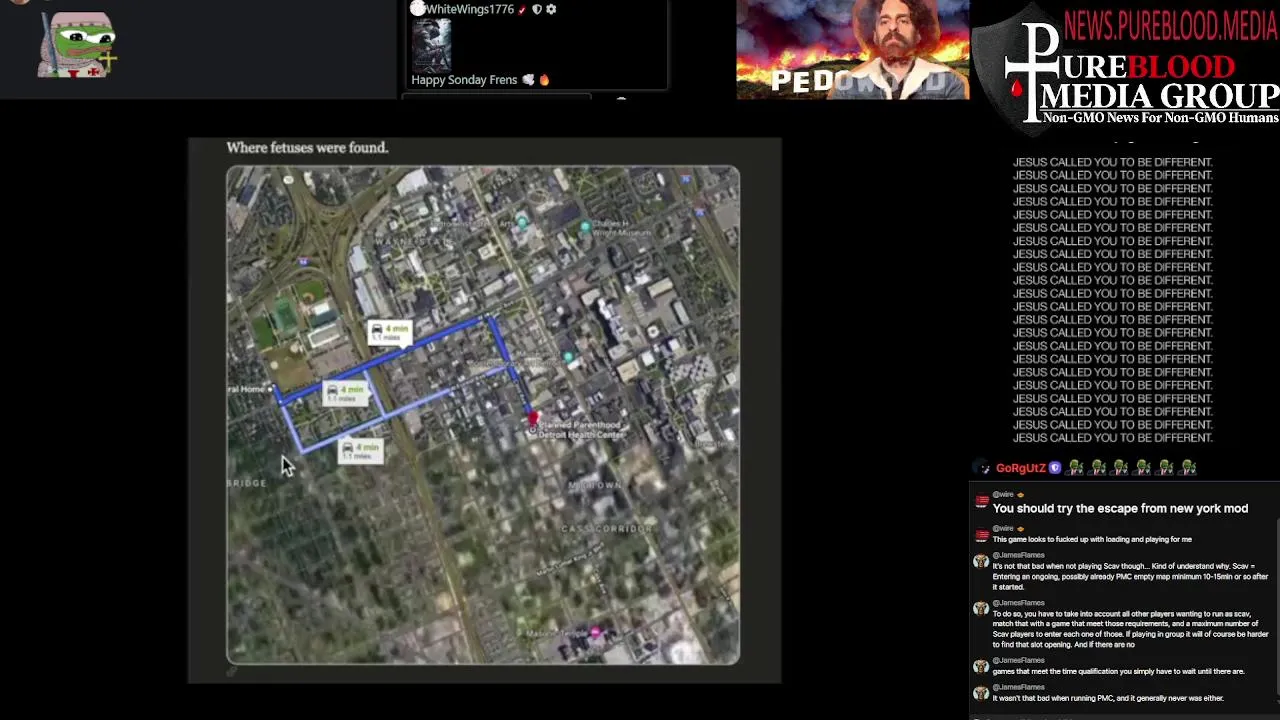Screen dimensions: 1280x720
Task: Click wire's avatar beside the escape from new york message
Action: (982, 502)
